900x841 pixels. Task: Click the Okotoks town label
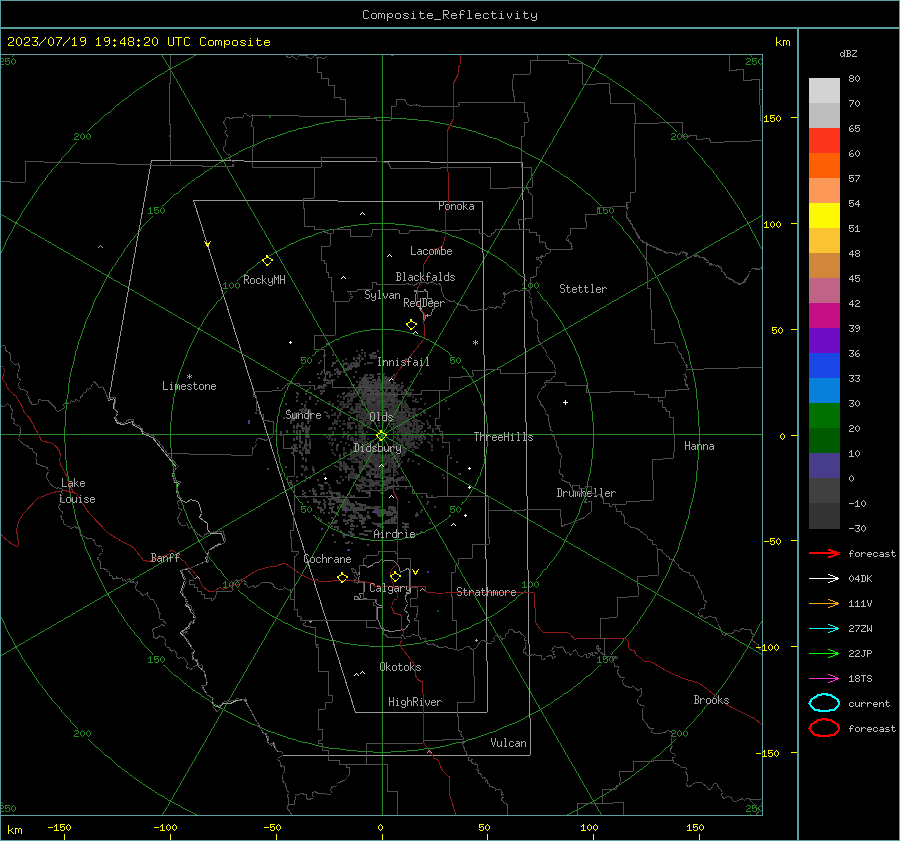pos(400,667)
